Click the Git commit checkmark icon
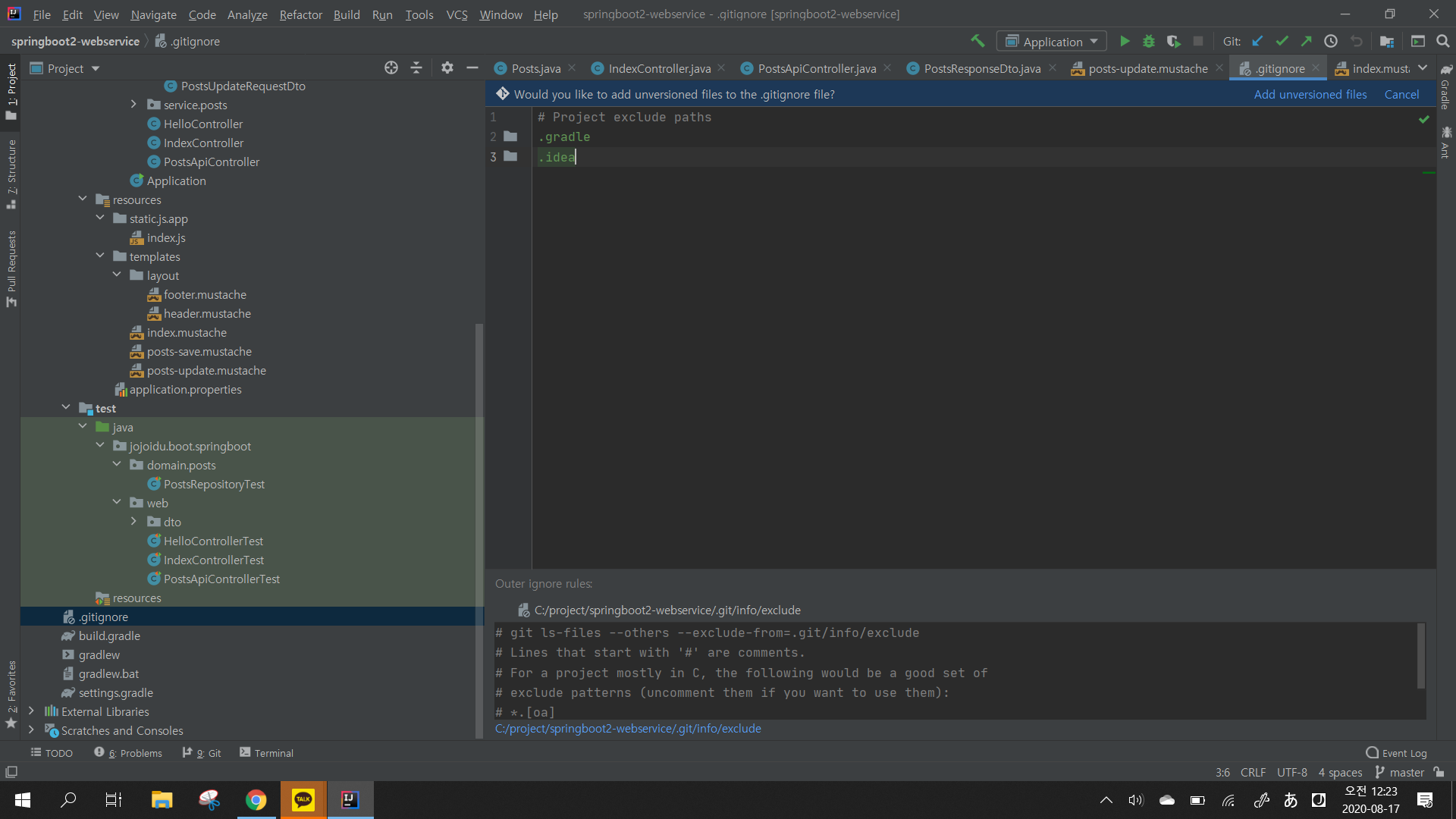This screenshot has height=819, width=1456. pos(1282,41)
